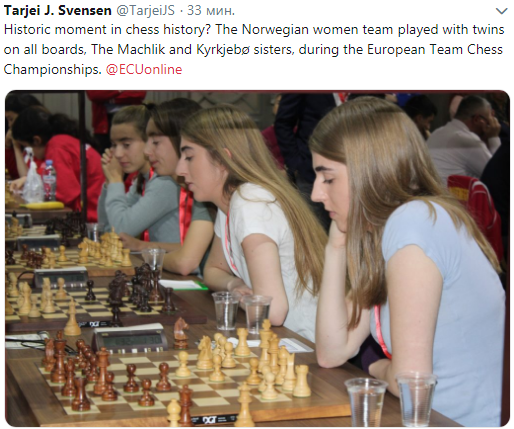The image size is (514, 429).
Task: Click the man in white shirt in background
Action: coord(463,140)
